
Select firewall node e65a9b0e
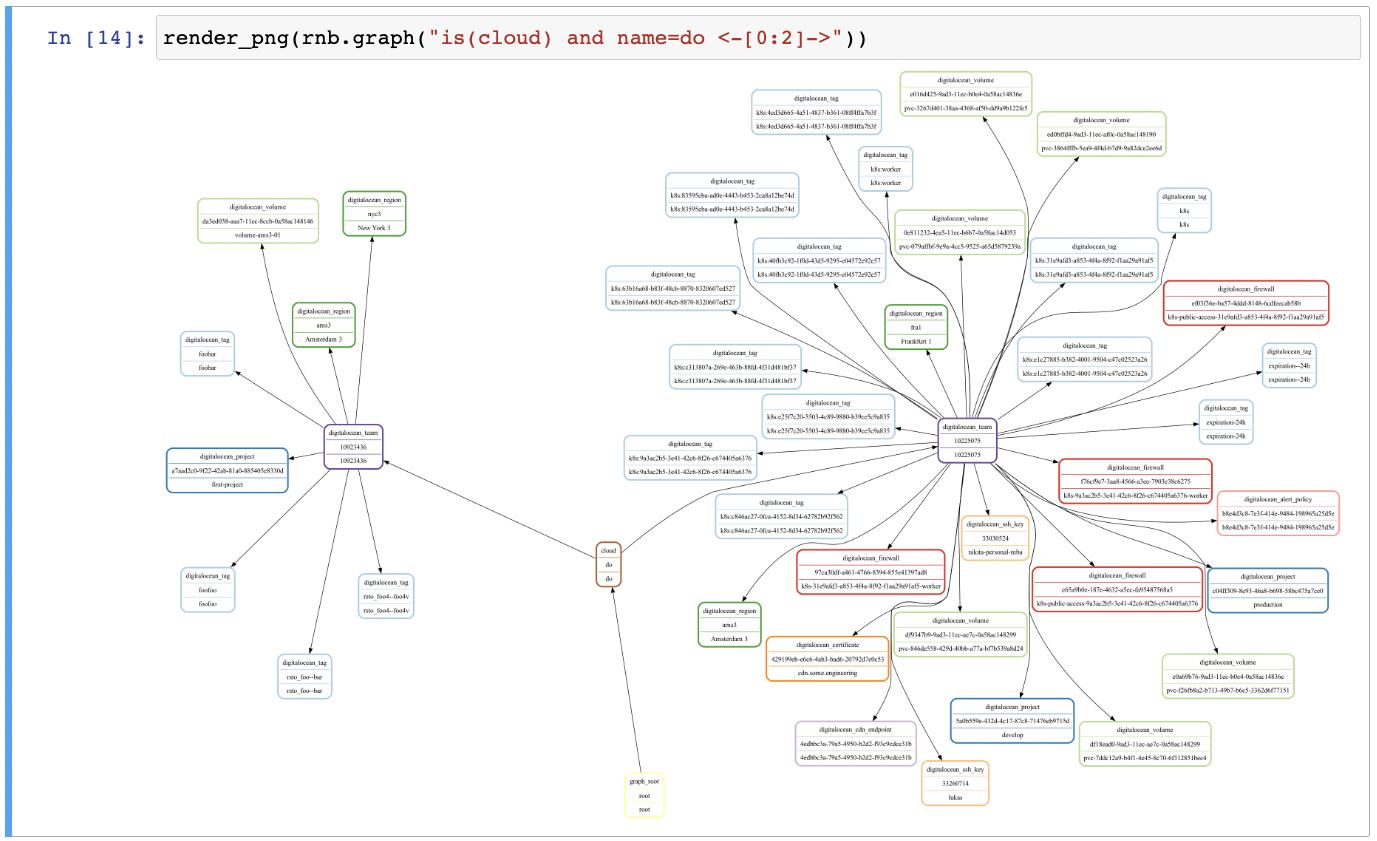1116,590
